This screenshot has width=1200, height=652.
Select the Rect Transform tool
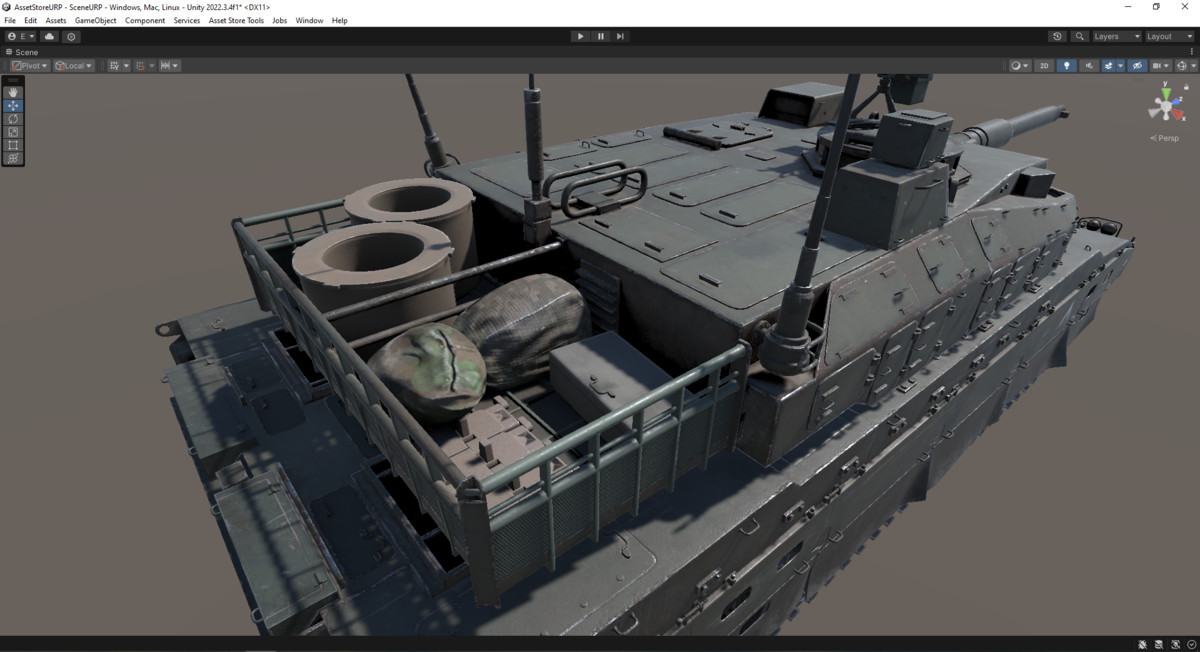13,144
